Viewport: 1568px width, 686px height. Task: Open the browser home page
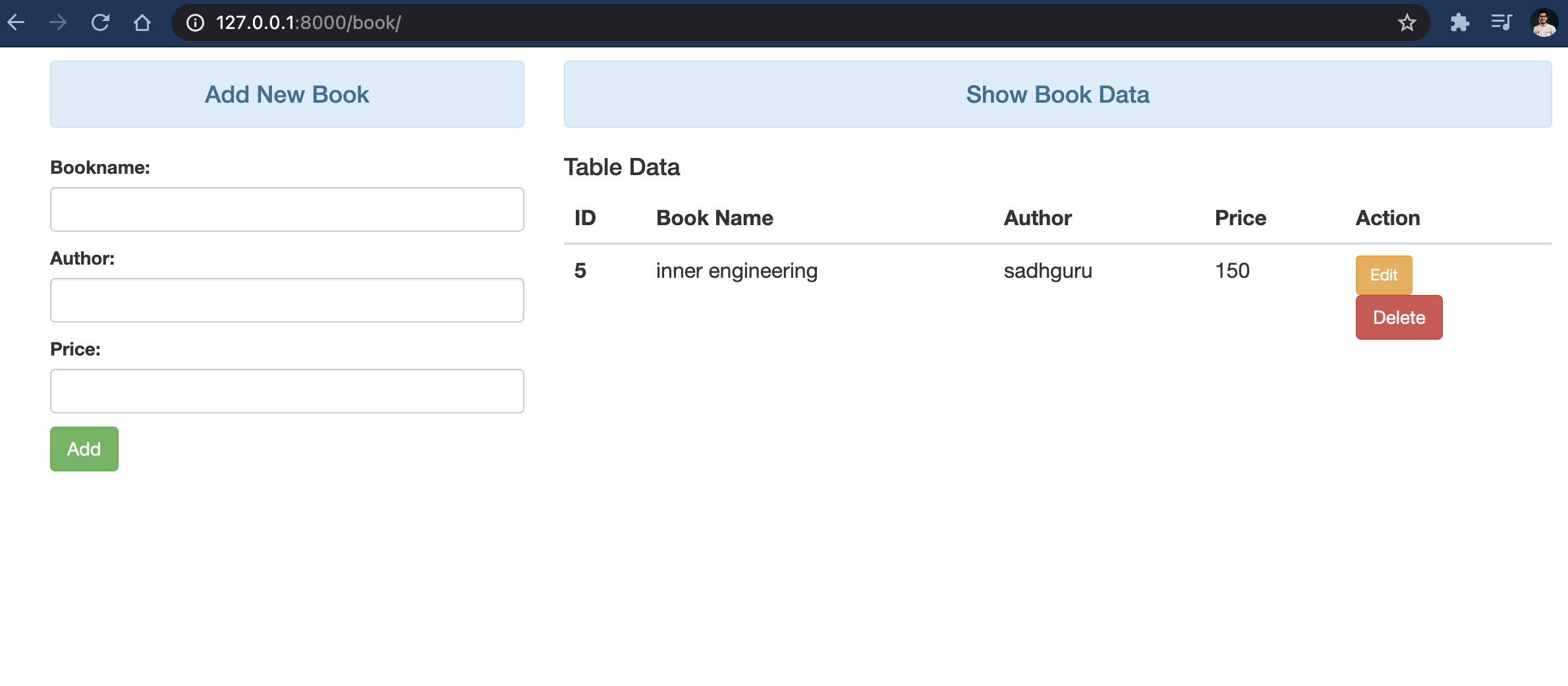142,23
